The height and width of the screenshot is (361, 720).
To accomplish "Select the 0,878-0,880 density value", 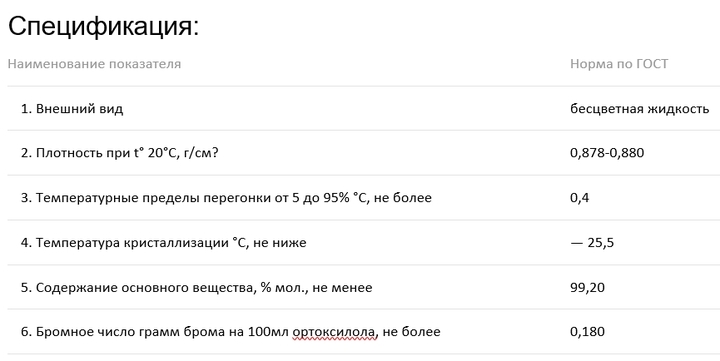I will click(607, 153).
